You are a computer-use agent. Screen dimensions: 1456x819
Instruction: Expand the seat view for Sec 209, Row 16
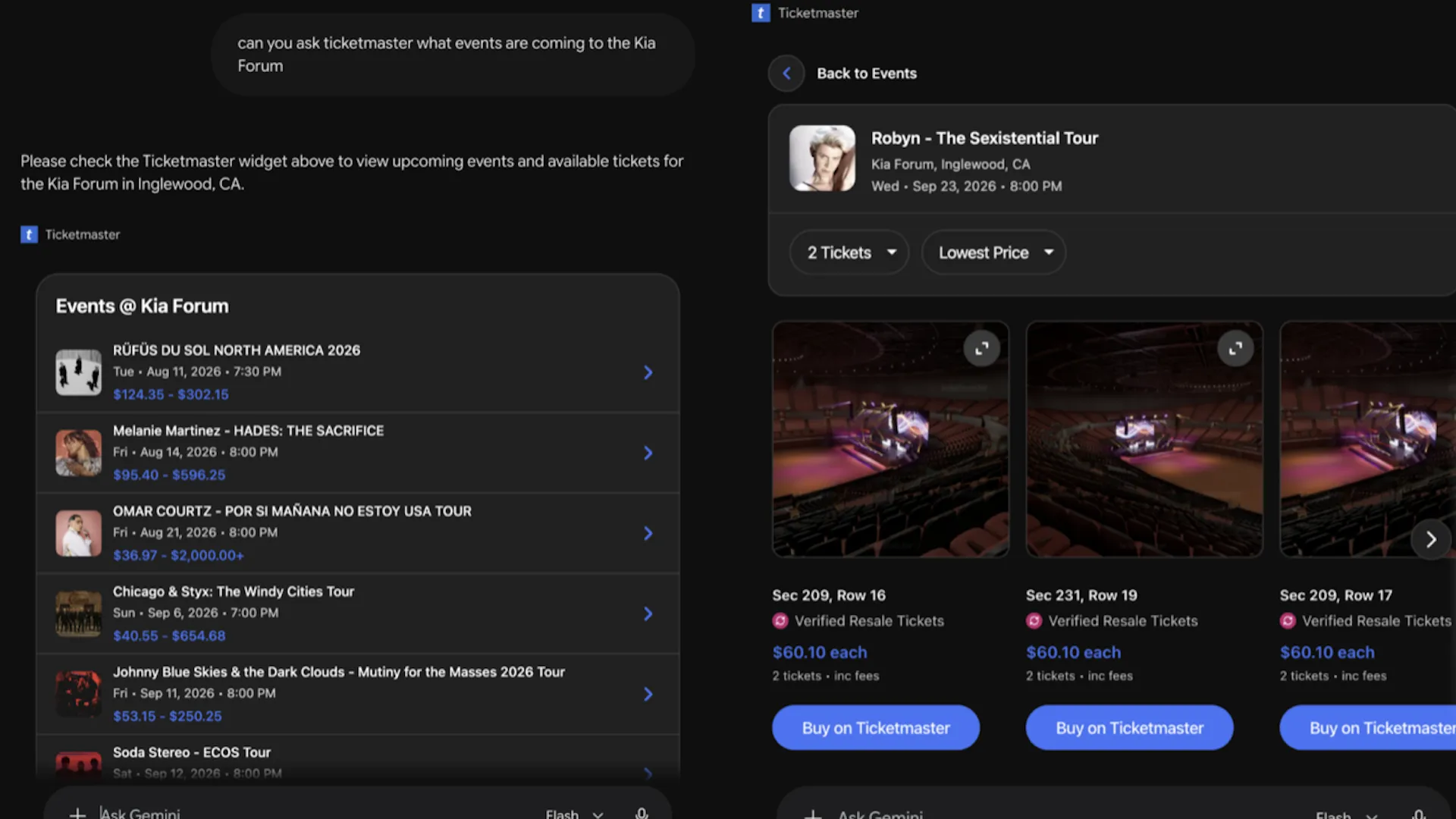coord(981,349)
